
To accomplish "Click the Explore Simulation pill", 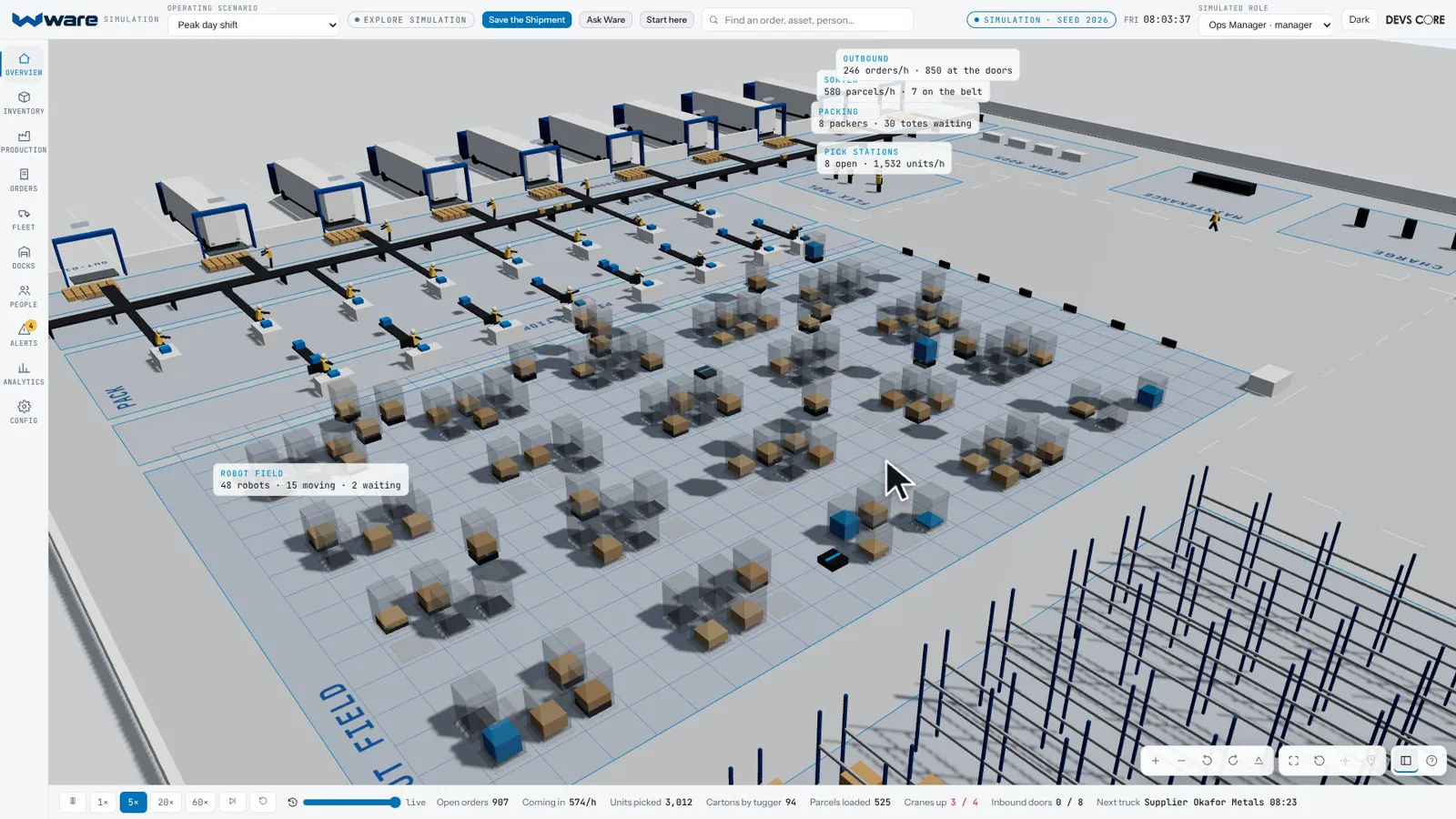I will [410, 20].
